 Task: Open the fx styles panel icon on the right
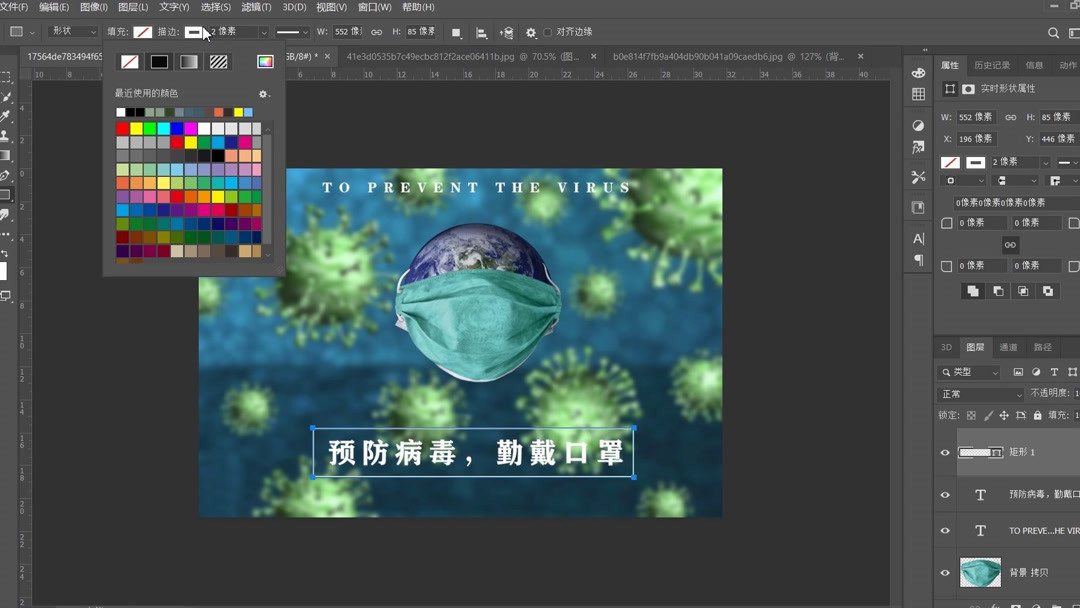click(917, 147)
